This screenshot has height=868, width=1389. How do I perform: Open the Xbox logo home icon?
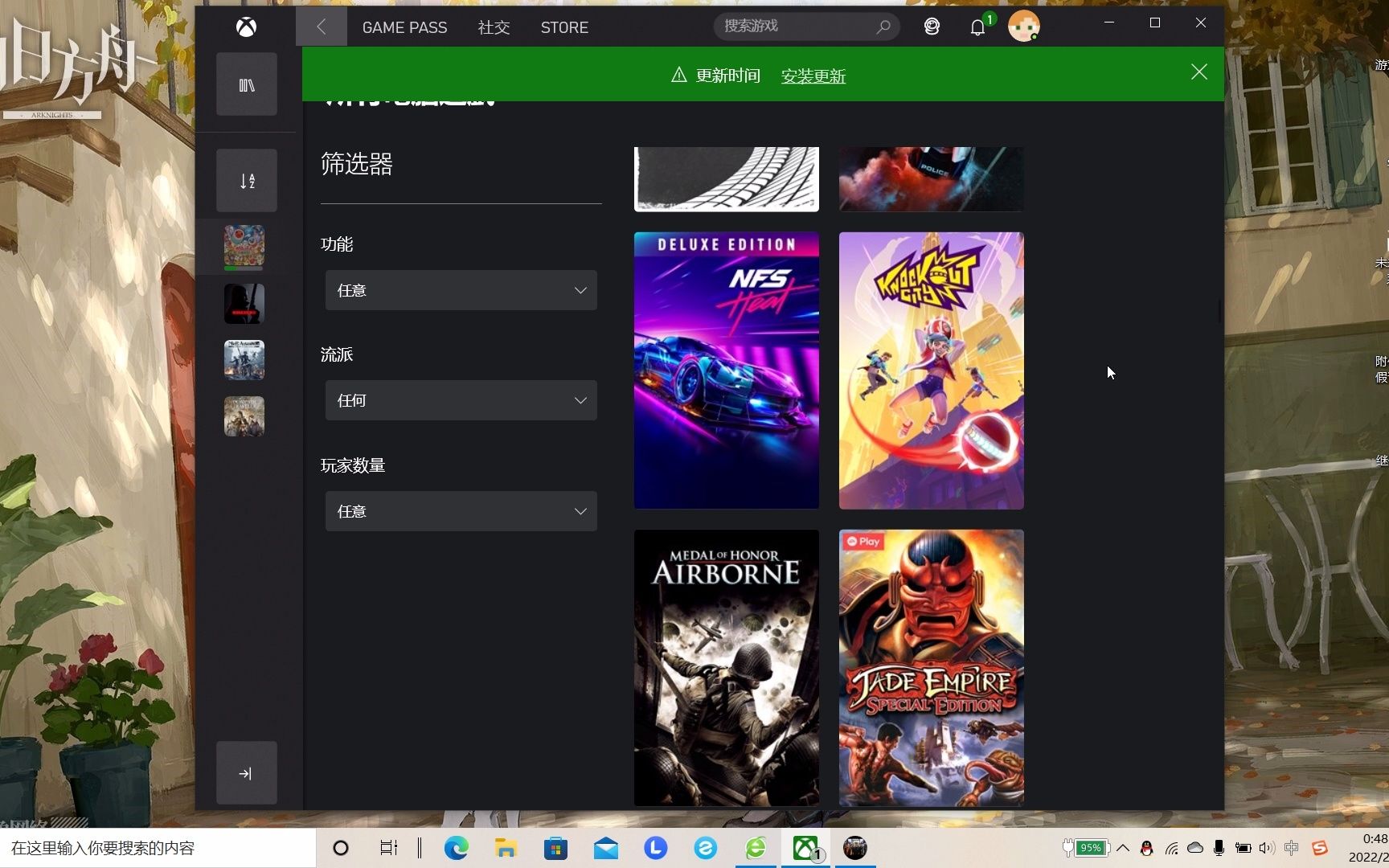pos(246,27)
